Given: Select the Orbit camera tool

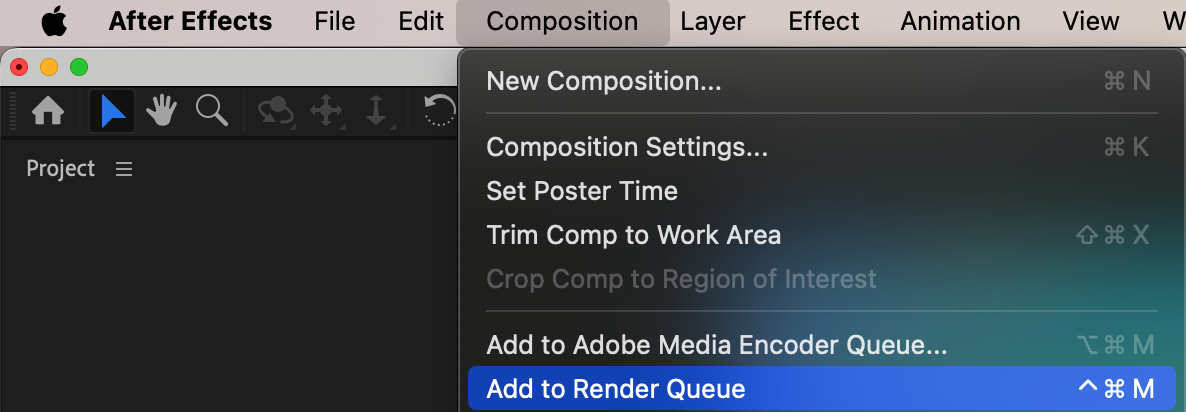Looking at the screenshot, I should (275, 111).
